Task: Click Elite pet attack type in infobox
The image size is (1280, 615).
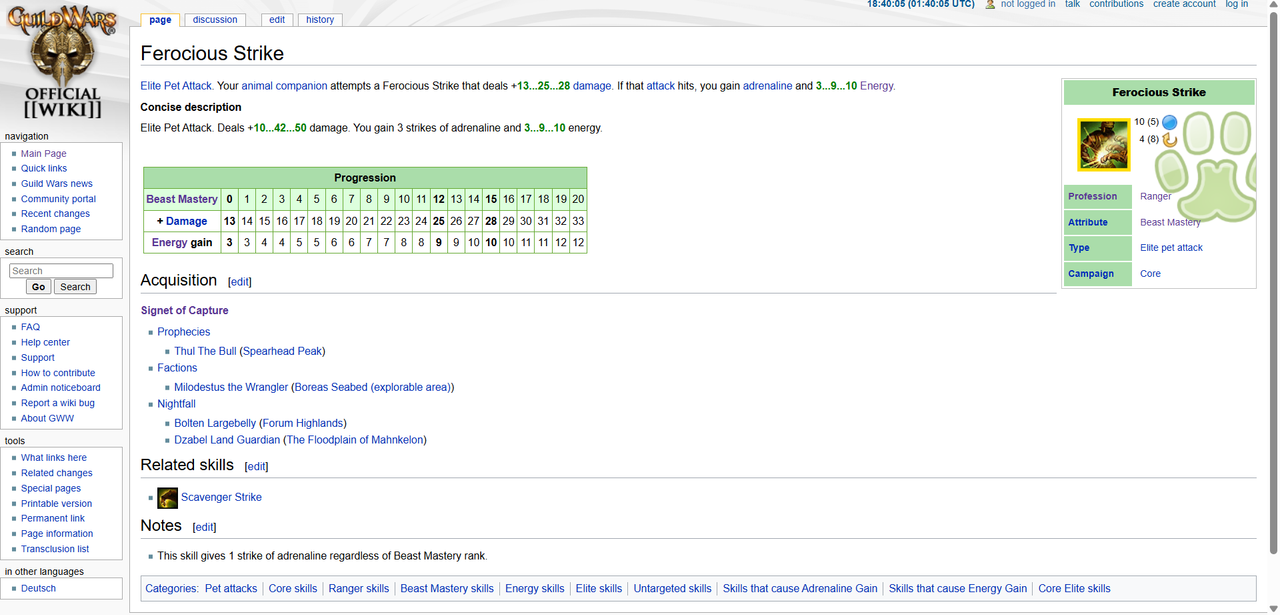Action: (x=1171, y=248)
